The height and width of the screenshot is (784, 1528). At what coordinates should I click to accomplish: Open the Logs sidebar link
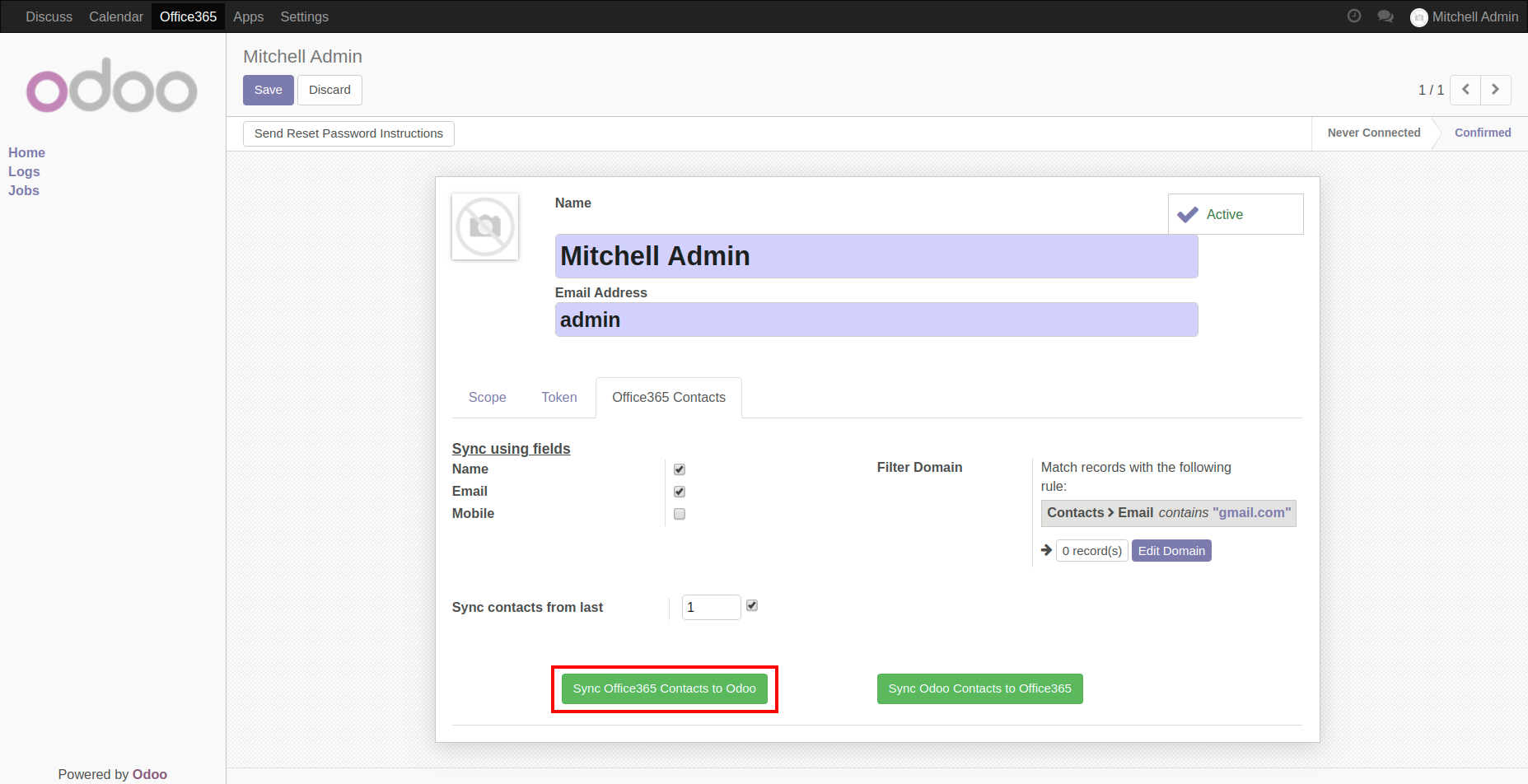[x=24, y=171]
